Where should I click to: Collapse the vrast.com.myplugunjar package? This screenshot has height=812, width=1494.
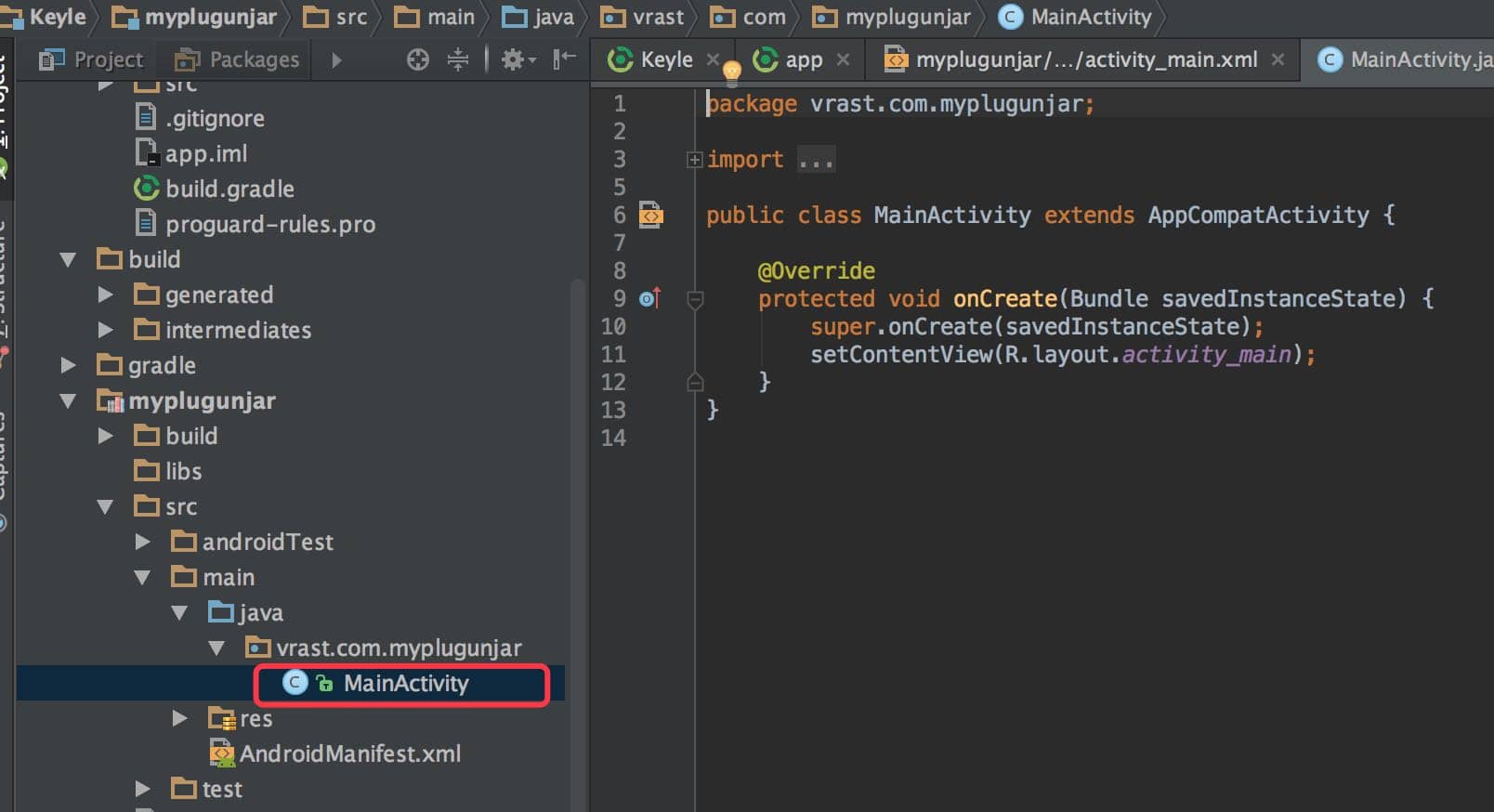(x=216, y=648)
